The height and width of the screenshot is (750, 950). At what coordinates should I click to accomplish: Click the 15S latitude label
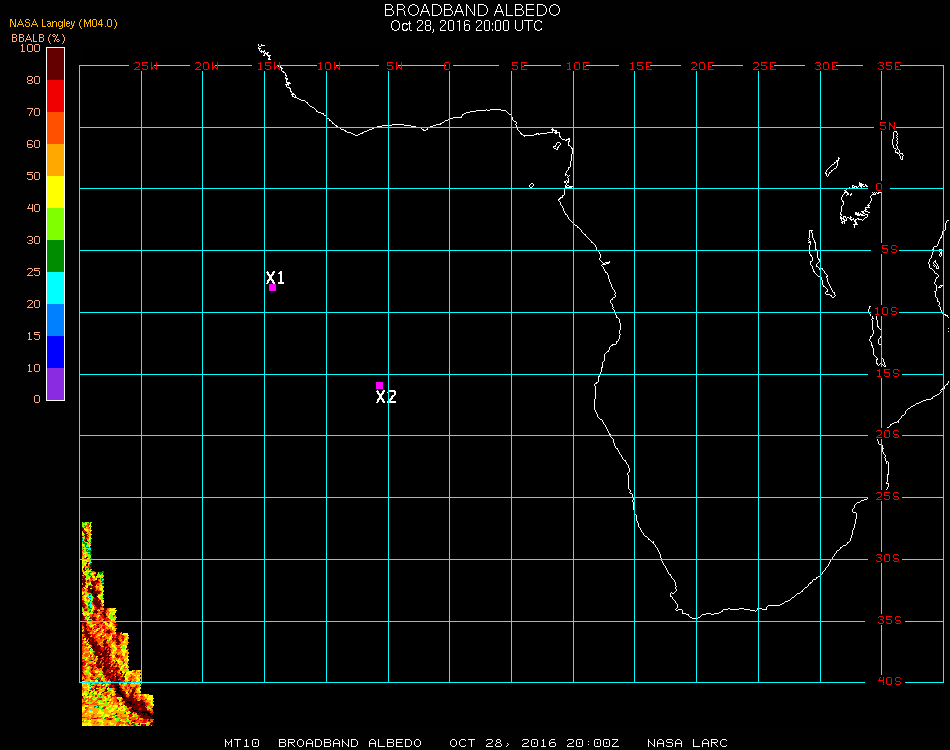pyautogui.click(x=888, y=373)
